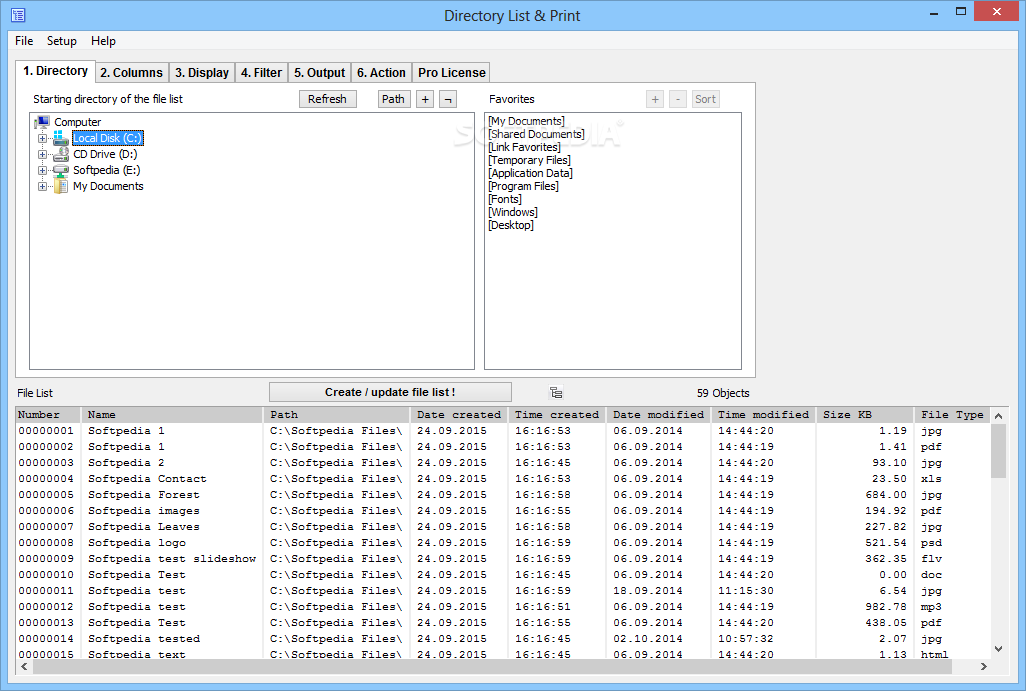Click the File Type column header
The height and width of the screenshot is (691, 1026).
coord(952,415)
